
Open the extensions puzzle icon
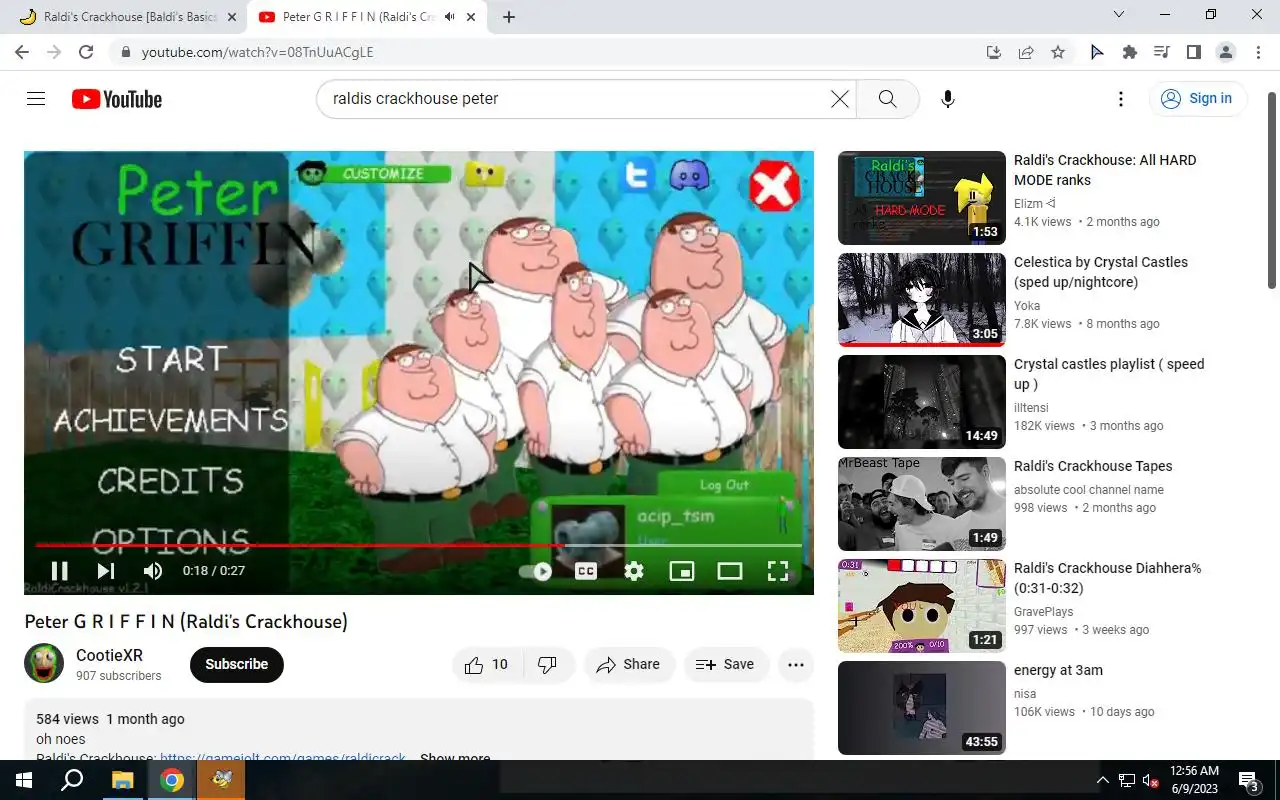tap(1130, 52)
